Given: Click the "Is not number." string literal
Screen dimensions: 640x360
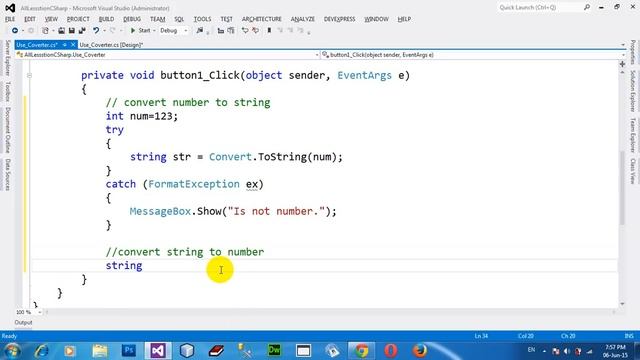Looking at the screenshot, I should click(x=276, y=211).
